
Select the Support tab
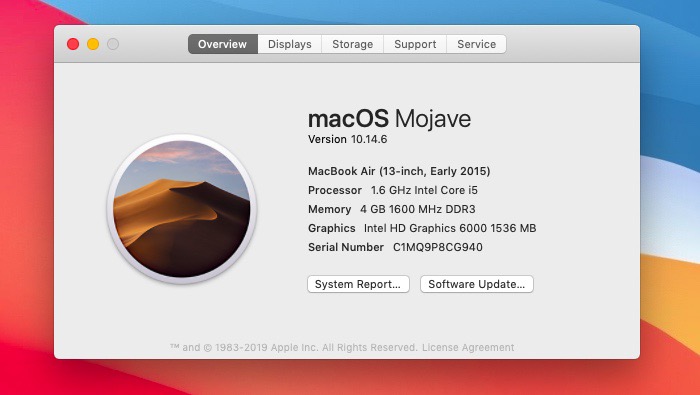415,44
